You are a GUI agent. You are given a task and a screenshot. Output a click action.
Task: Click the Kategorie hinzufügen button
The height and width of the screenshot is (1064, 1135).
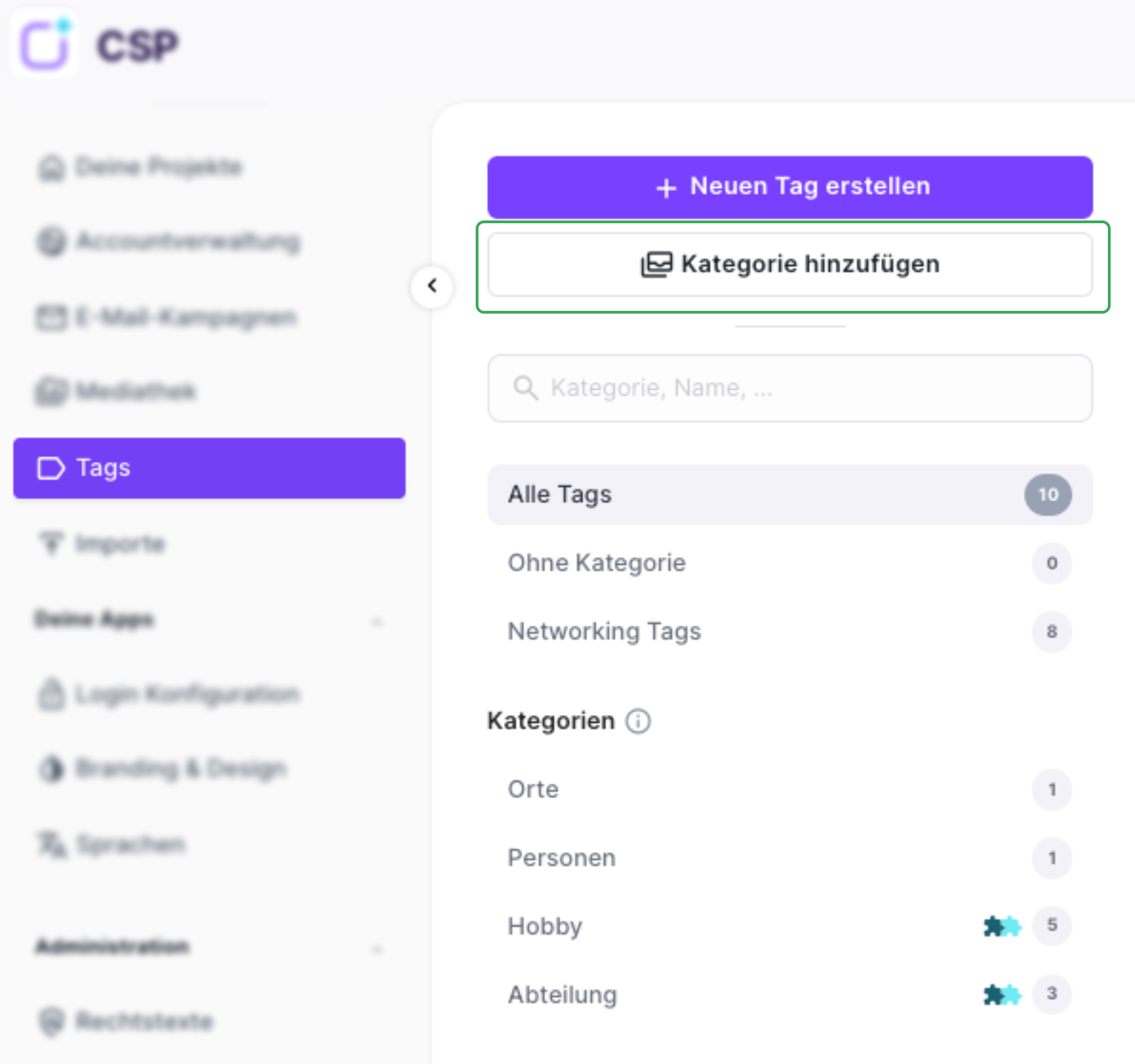pyautogui.click(x=790, y=265)
